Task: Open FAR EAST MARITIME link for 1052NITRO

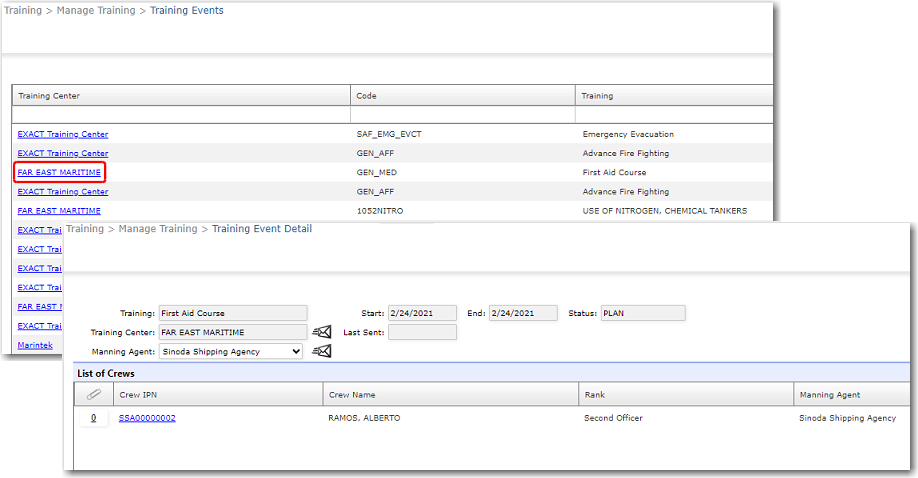Action: 59,211
